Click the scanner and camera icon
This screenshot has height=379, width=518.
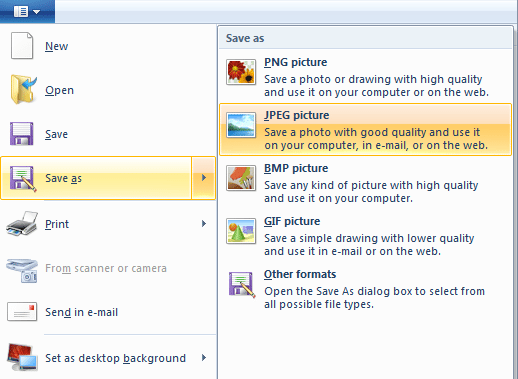22,270
